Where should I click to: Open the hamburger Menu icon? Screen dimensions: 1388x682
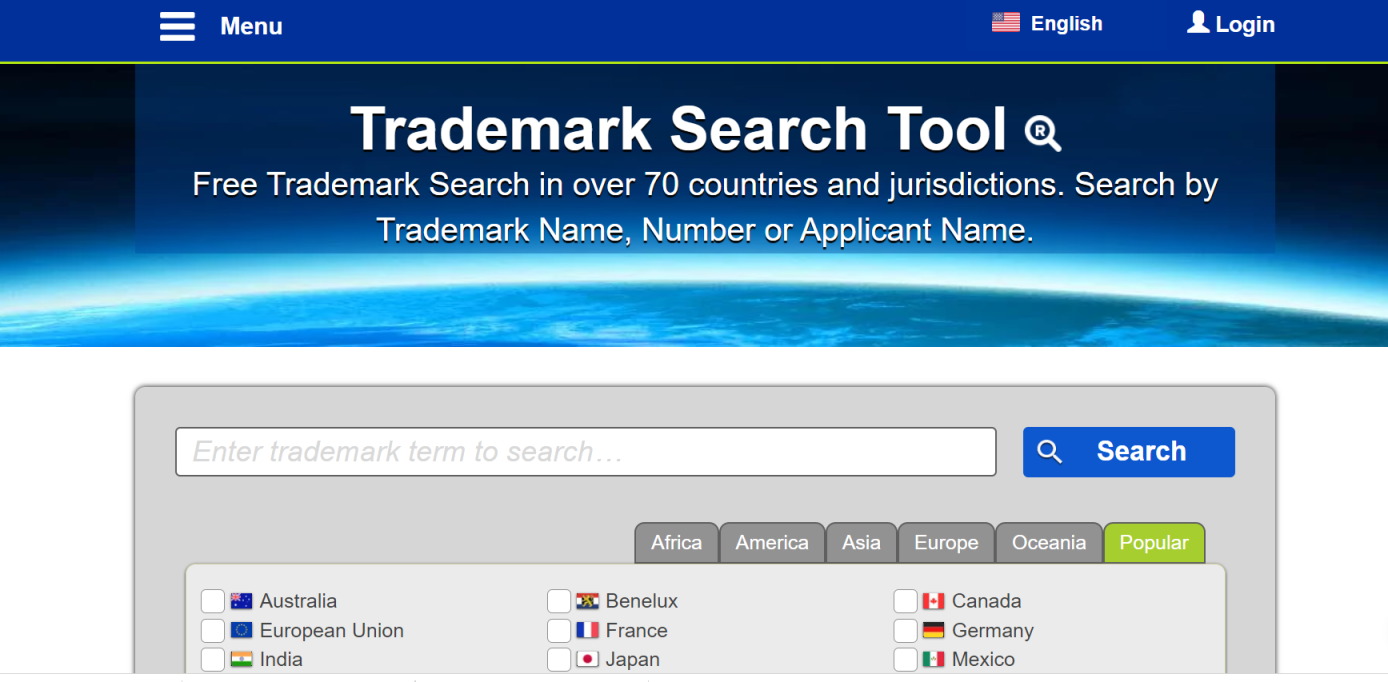click(x=177, y=26)
